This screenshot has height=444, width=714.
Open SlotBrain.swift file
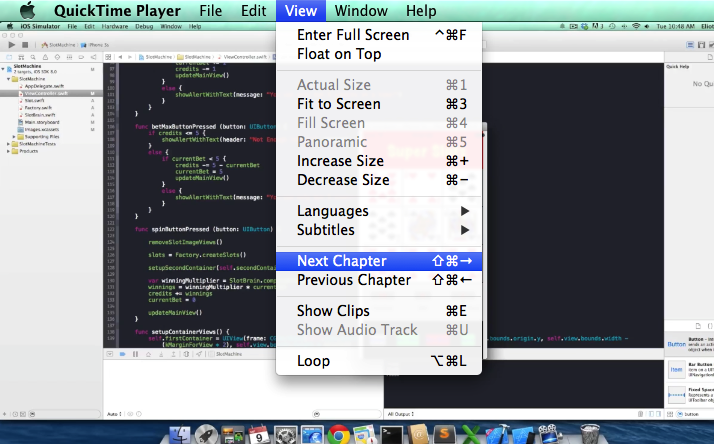(40, 115)
